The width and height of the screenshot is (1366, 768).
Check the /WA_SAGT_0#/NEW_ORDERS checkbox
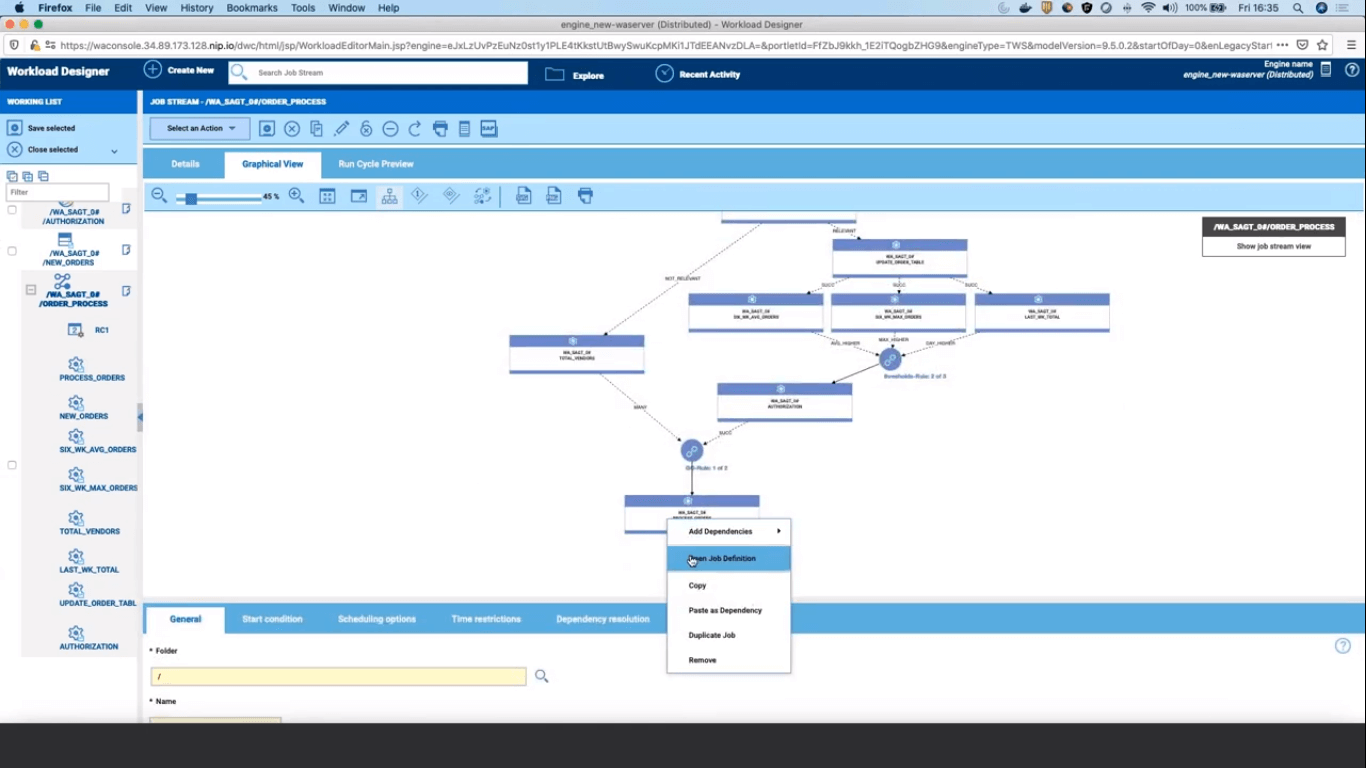(x=11, y=251)
